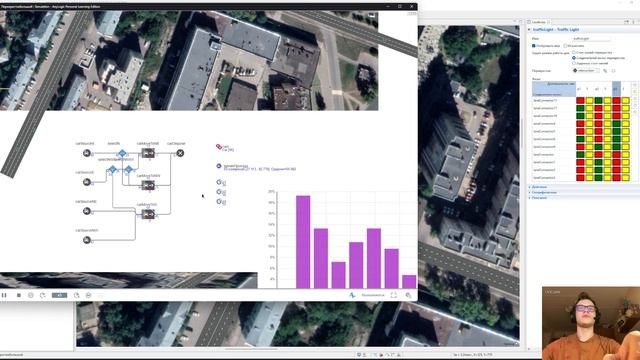Select the topmost car source block
The width and height of the screenshot is (640, 360).
(87, 153)
